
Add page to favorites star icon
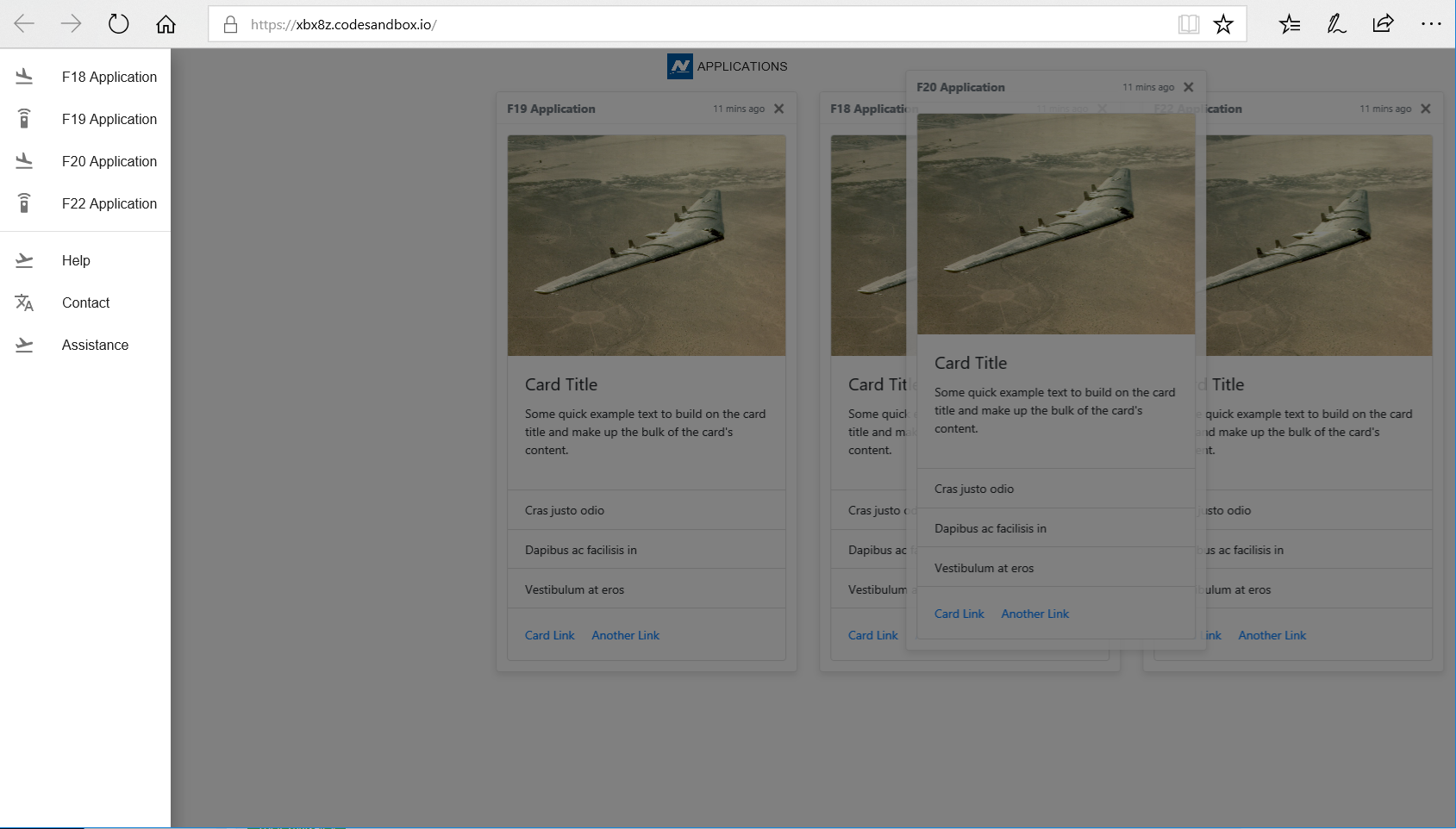point(1223,24)
